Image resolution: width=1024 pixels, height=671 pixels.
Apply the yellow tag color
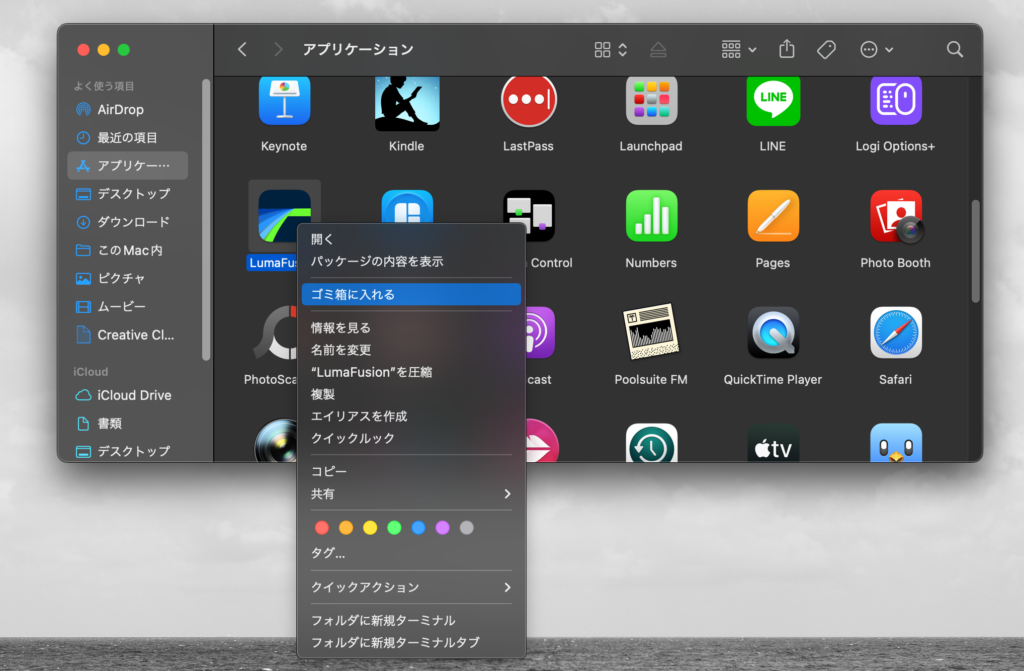pos(370,528)
